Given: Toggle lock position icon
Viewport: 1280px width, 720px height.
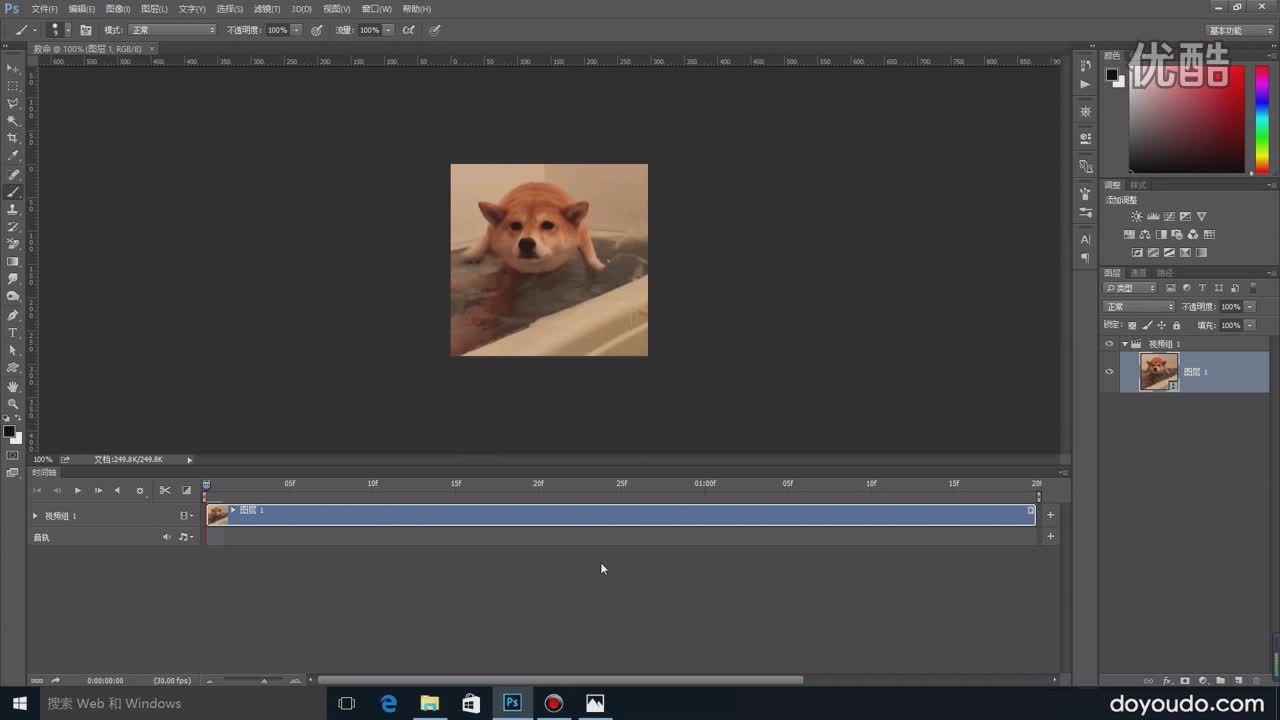Looking at the screenshot, I should tap(1161, 325).
